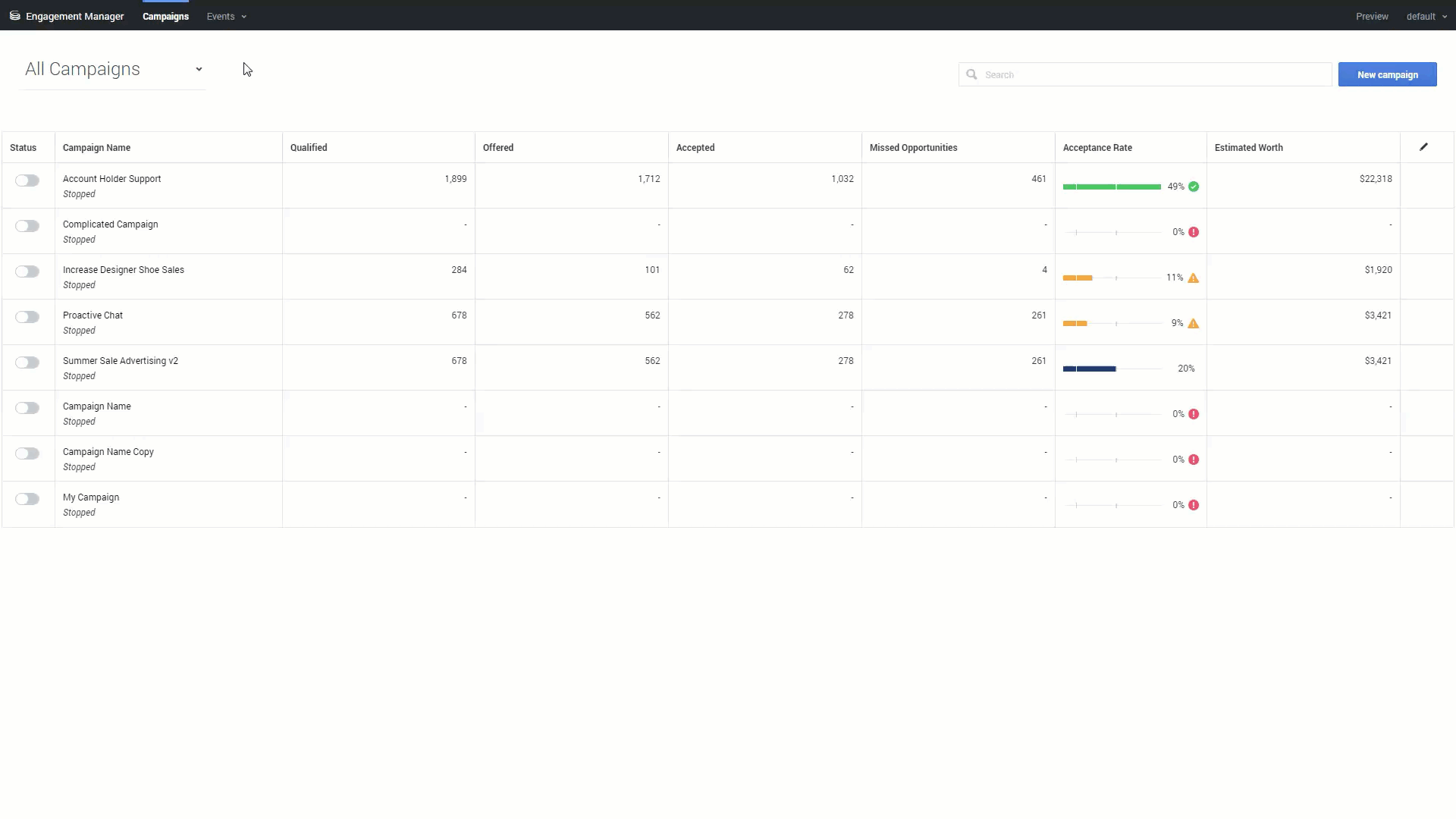Click the search magnifier icon
Image resolution: width=1456 pixels, height=819 pixels.
tap(971, 74)
